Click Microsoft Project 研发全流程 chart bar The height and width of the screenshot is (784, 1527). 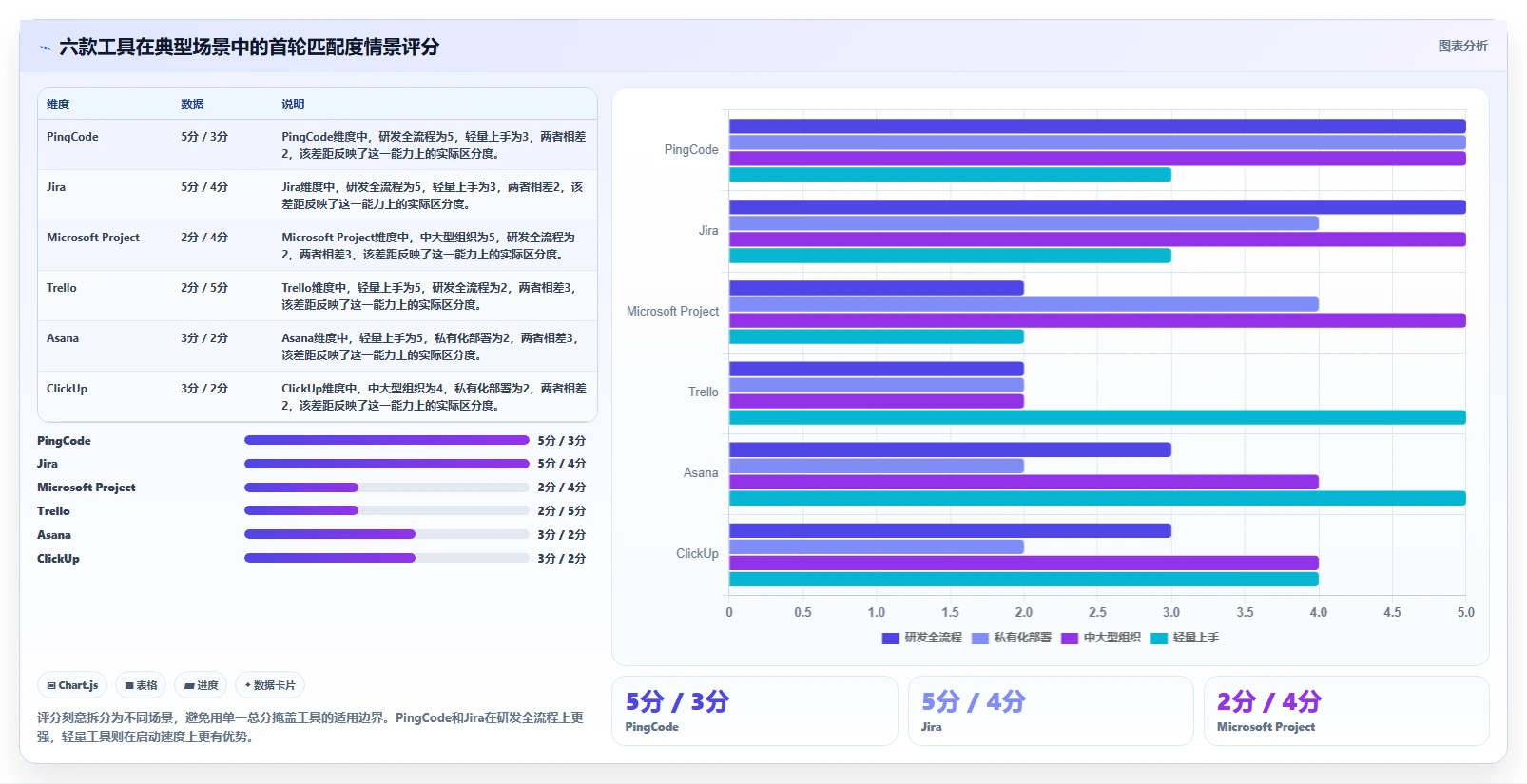coord(877,288)
